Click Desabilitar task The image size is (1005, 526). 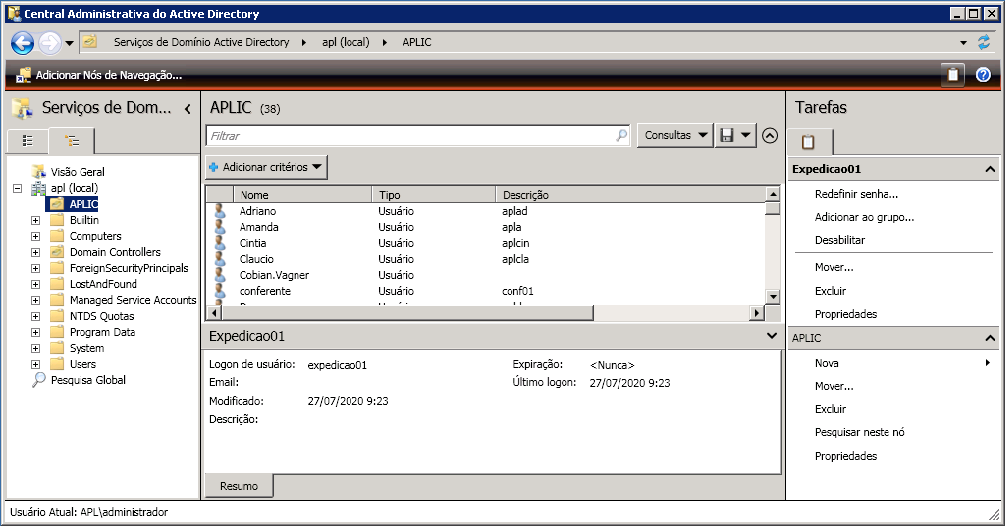(840, 240)
